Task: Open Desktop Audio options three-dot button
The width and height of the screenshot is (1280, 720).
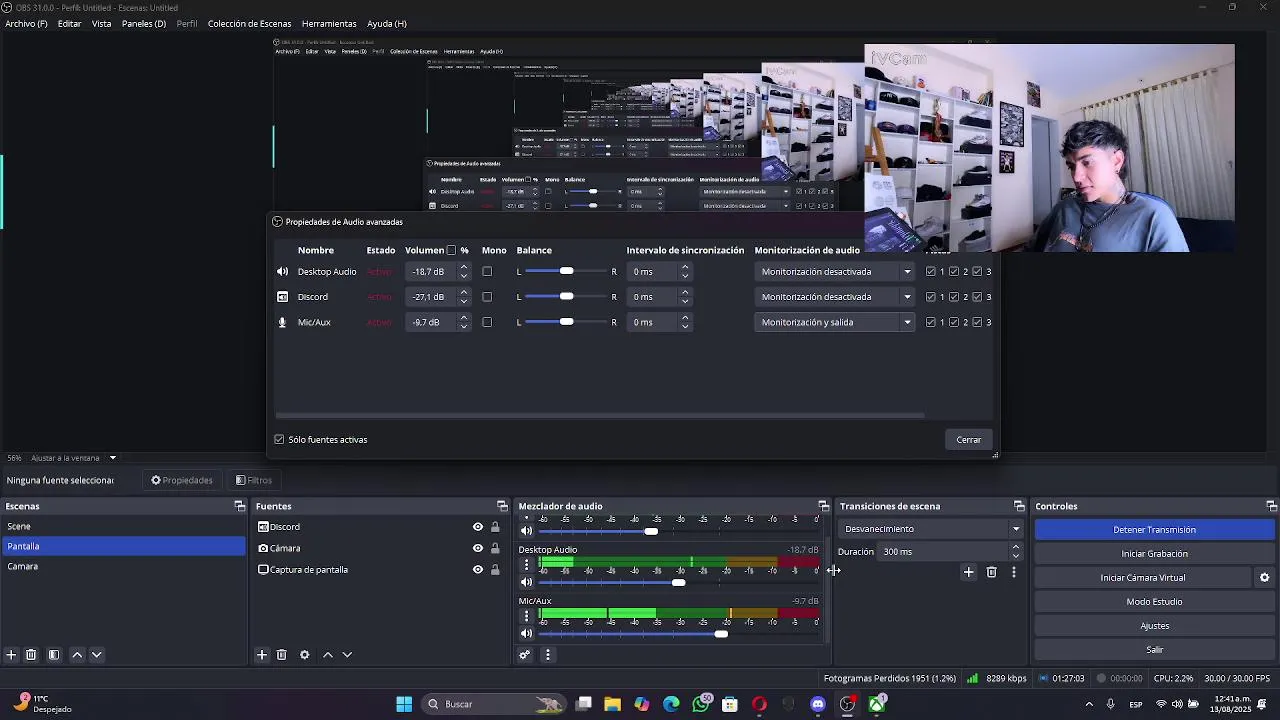Action: click(x=526, y=565)
